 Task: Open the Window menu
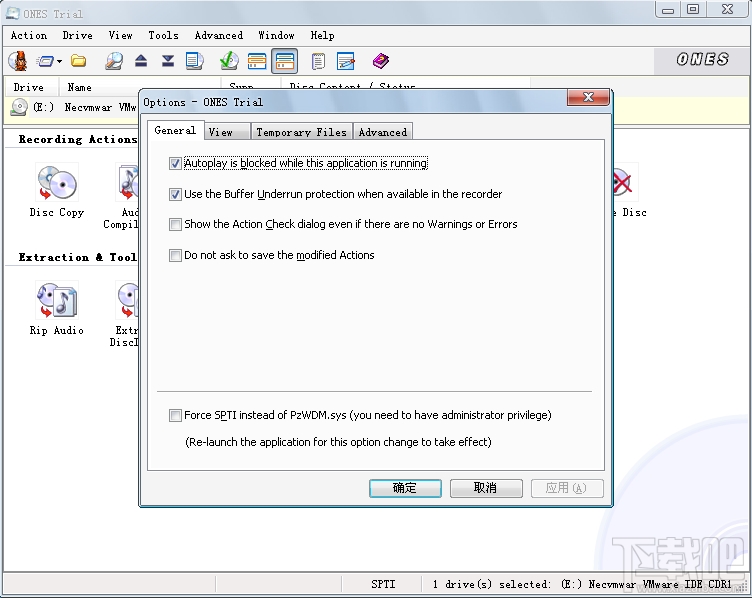[x=276, y=35]
